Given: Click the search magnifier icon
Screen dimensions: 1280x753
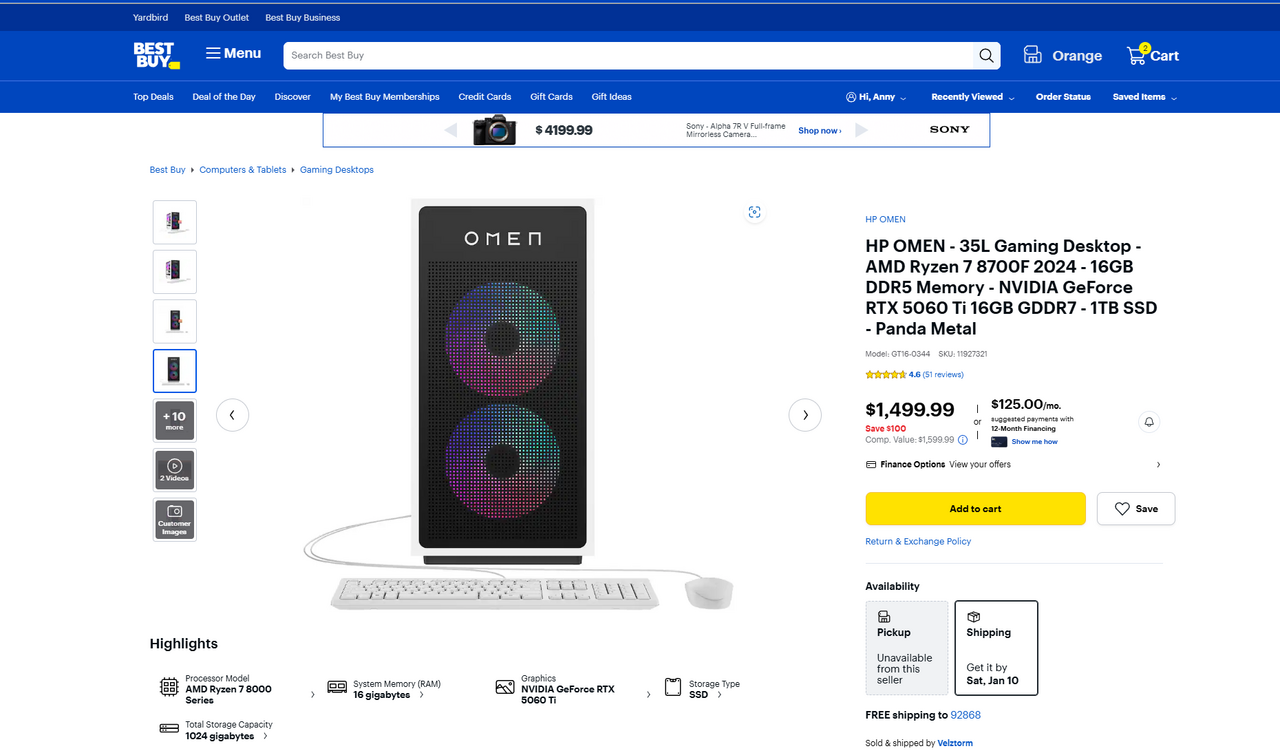Looking at the screenshot, I should 986,56.
